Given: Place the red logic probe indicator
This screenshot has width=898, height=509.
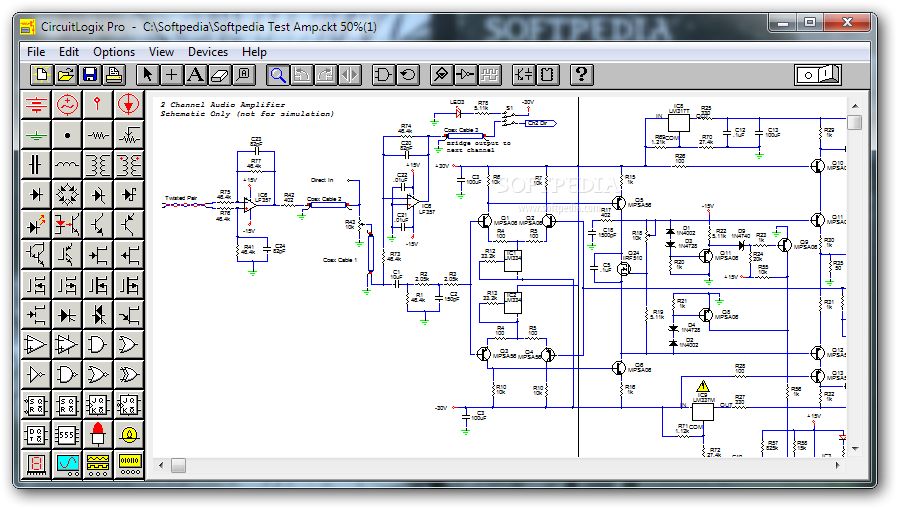Looking at the screenshot, I should (98, 435).
